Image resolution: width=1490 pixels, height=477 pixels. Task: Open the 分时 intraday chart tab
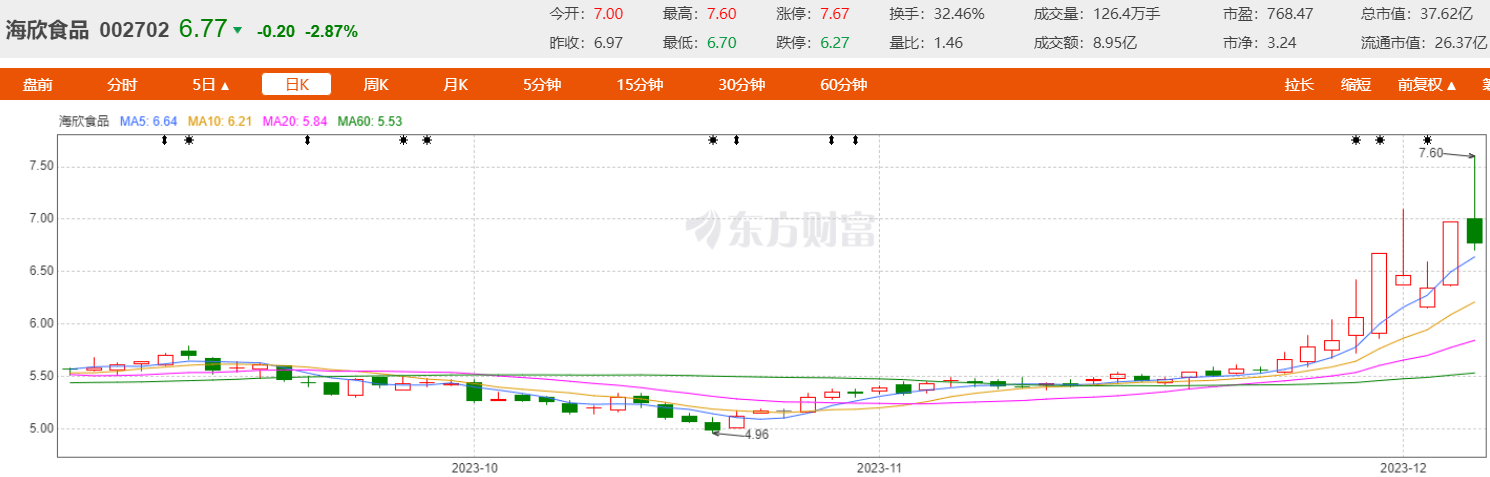pyautogui.click(x=122, y=85)
